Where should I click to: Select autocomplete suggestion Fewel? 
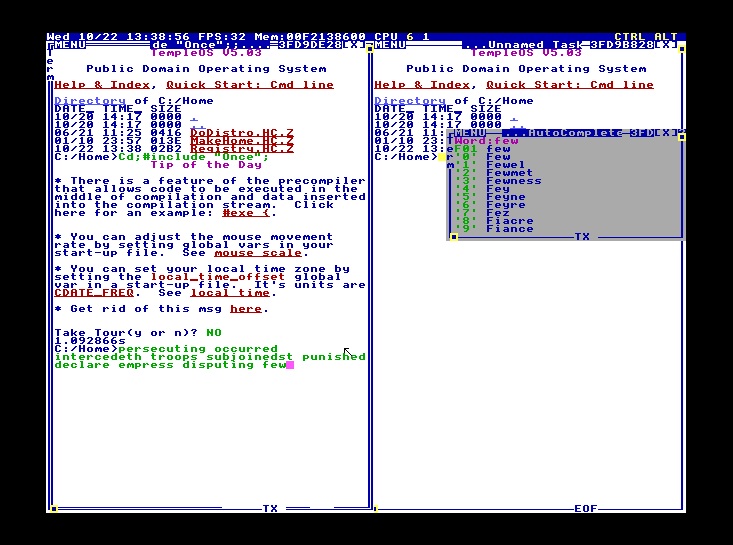(x=490, y=165)
